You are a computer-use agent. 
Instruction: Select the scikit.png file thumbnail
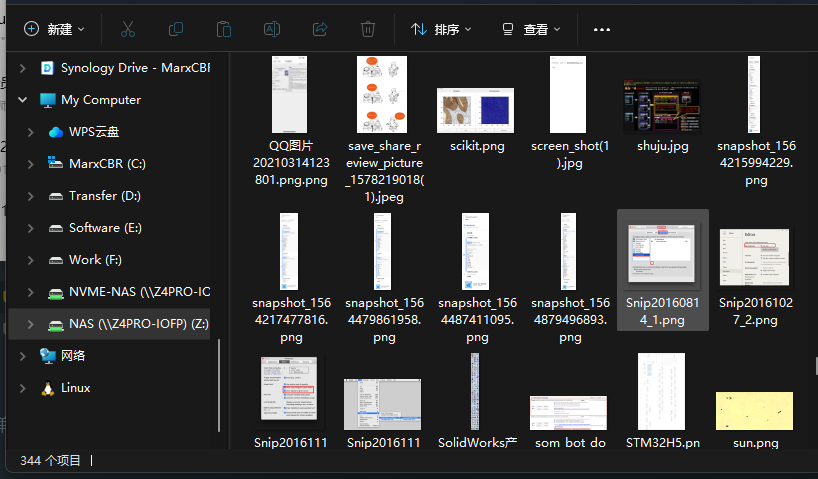pyautogui.click(x=476, y=109)
